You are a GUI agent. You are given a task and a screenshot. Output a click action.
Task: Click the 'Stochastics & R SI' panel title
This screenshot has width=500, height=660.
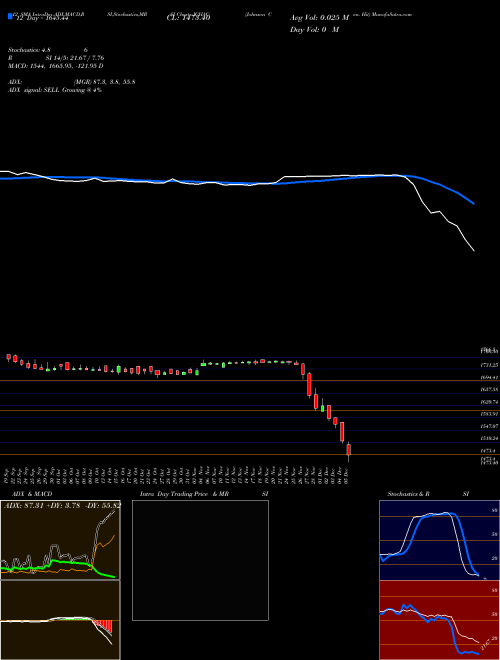(428, 494)
